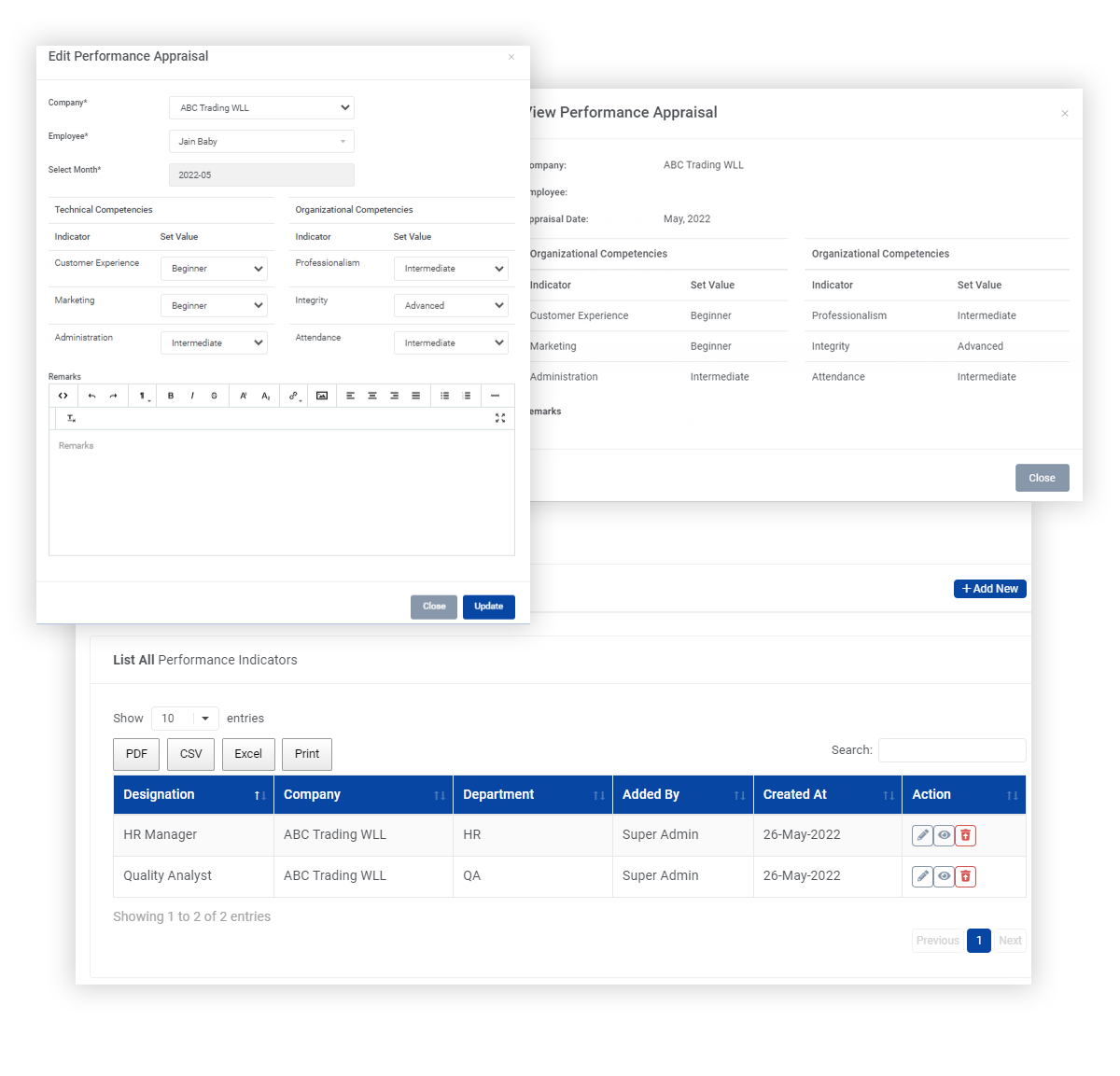Click into the Search input field

952,750
